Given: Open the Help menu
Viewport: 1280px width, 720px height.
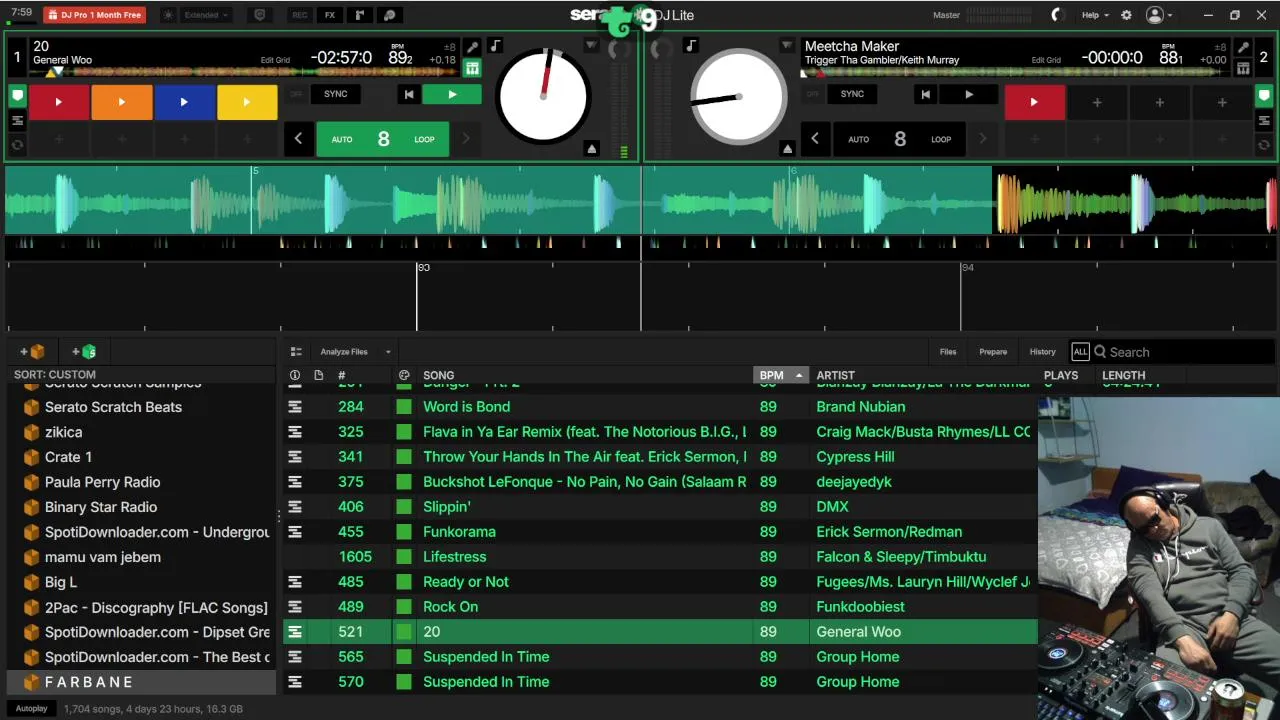Looking at the screenshot, I should (1095, 15).
